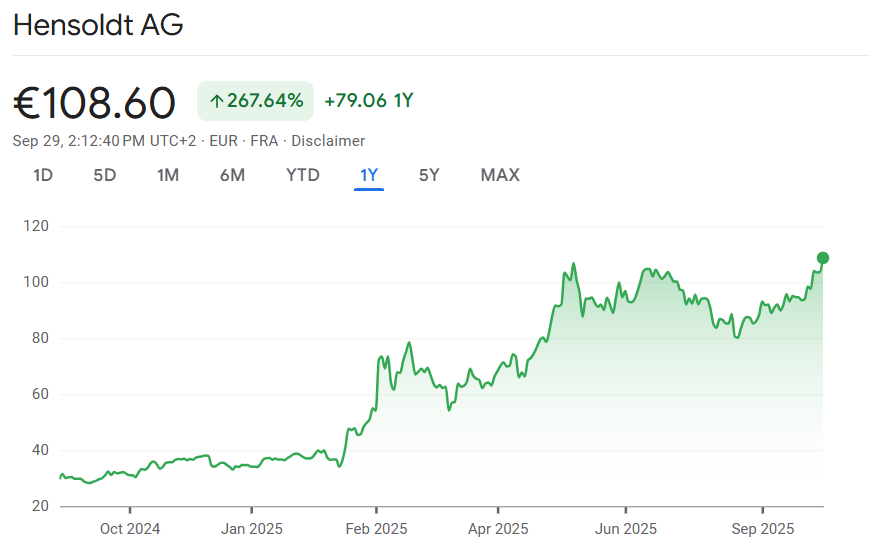Click the Hensoldt AG title
This screenshot has width=870, height=547.
point(98,26)
